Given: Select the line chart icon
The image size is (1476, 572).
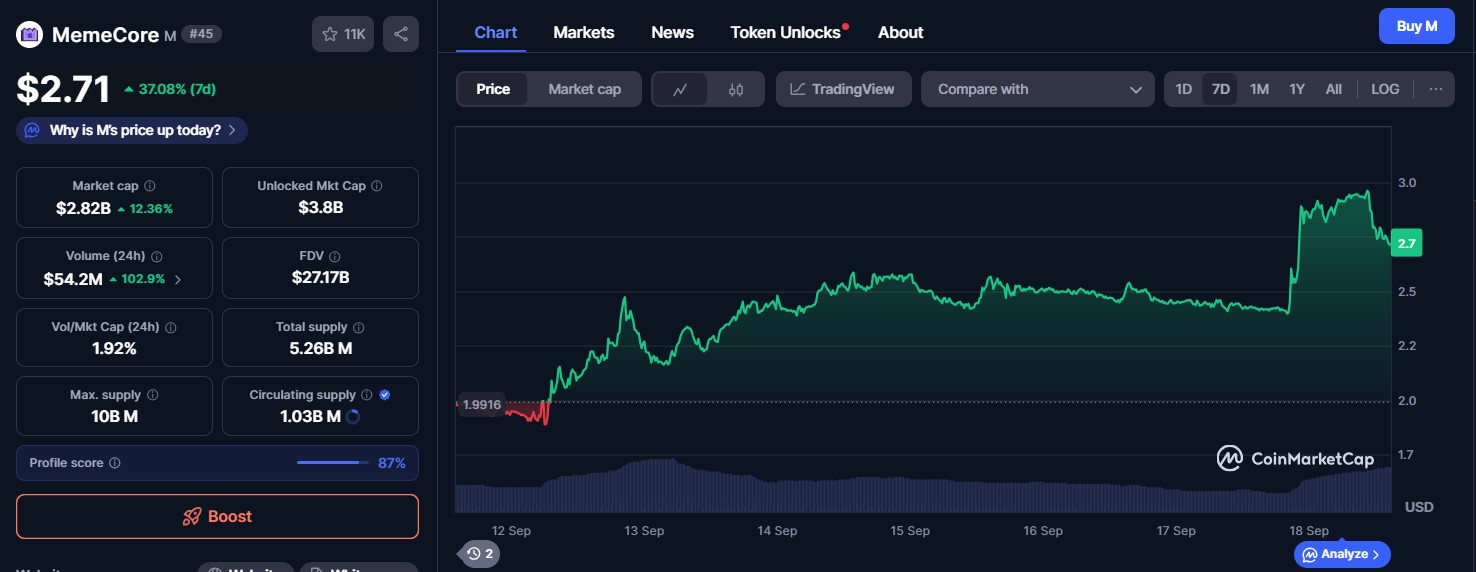Looking at the screenshot, I should coord(680,89).
